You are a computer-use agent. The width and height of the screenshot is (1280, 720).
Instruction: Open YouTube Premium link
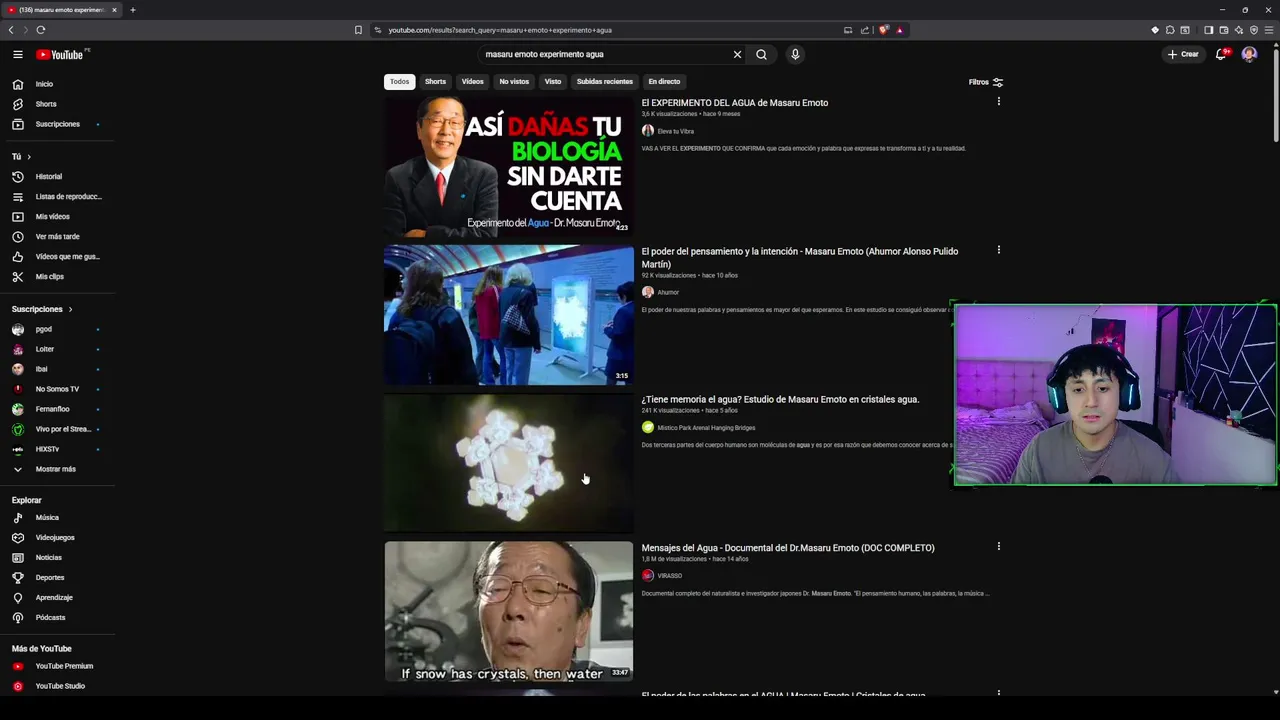coord(57,666)
